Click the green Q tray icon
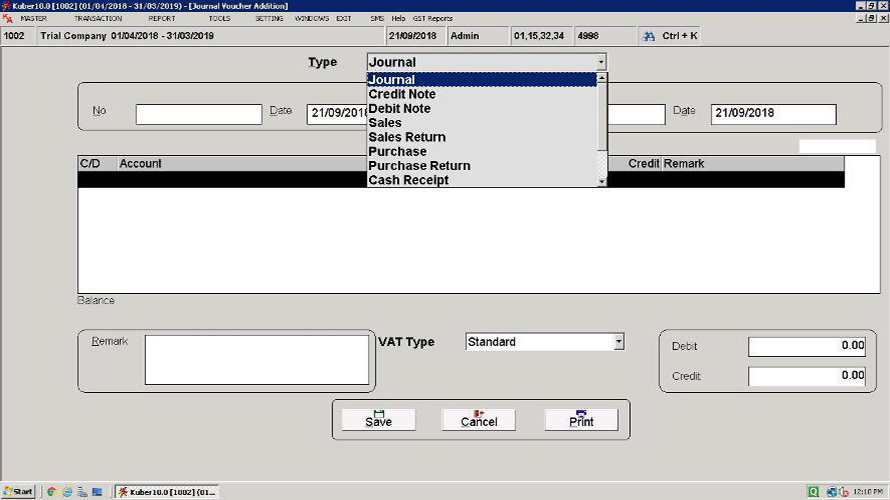This screenshot has height=500, width=890. coord(813,491)
